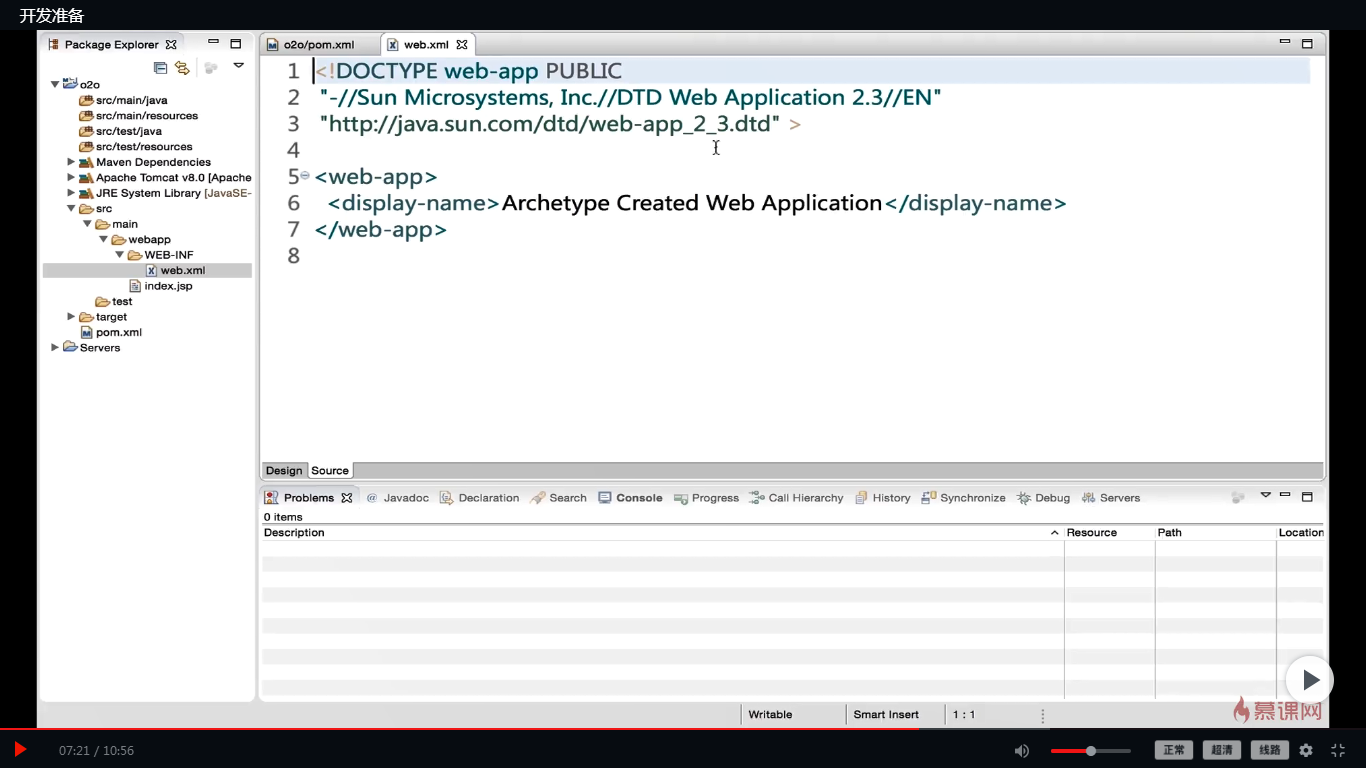
Task: Switch to o2o/pom.xml editor tab
Action: click(319, 45)
